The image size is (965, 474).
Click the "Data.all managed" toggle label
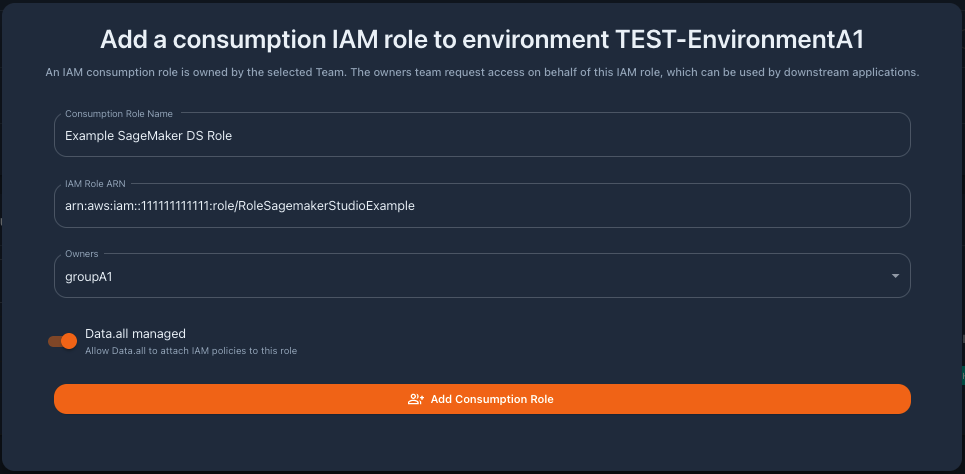coord(135,334)
